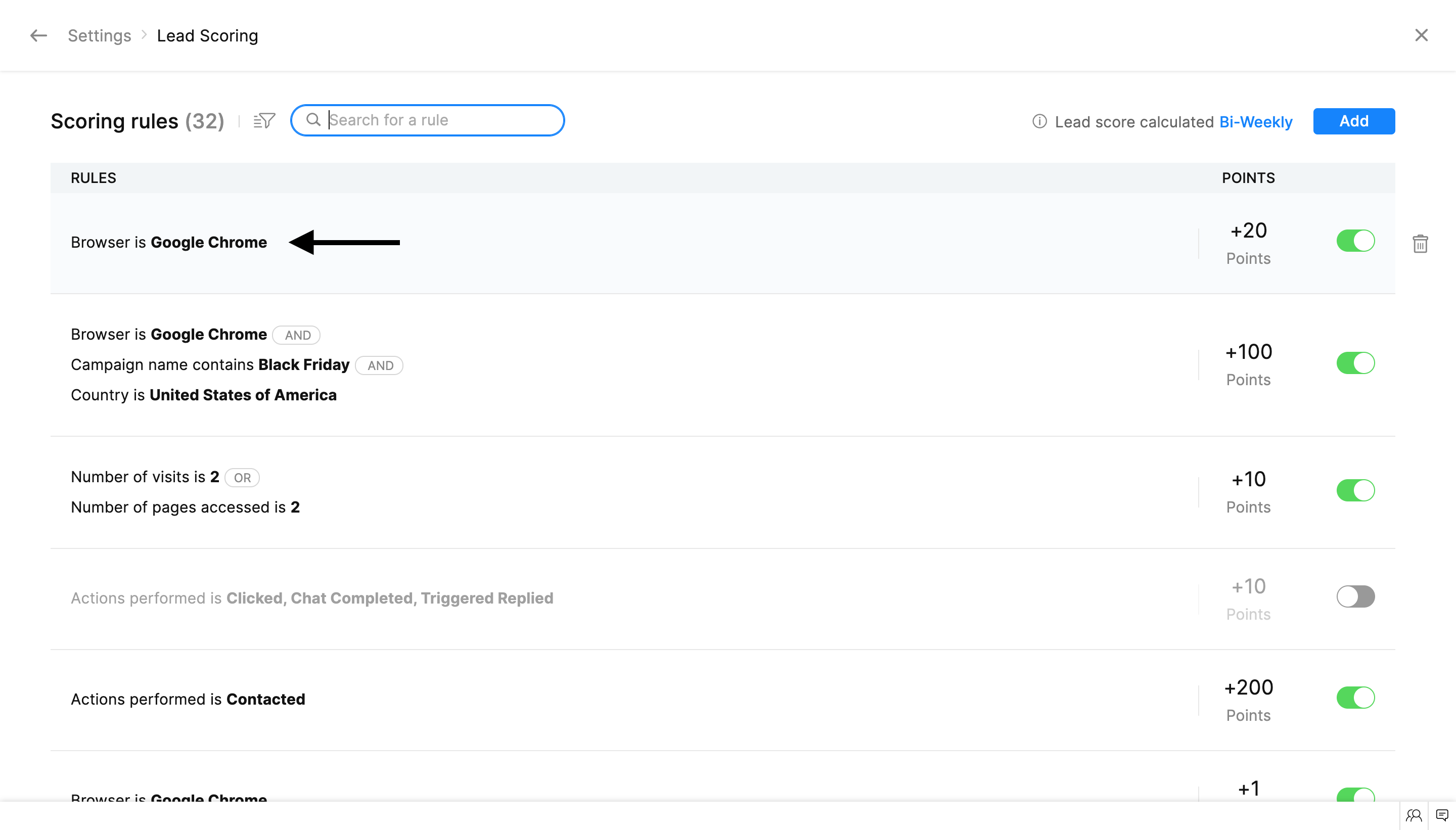
Task: Open the filter rules icon
Action: pyautogui.click(x=264, y=120)
